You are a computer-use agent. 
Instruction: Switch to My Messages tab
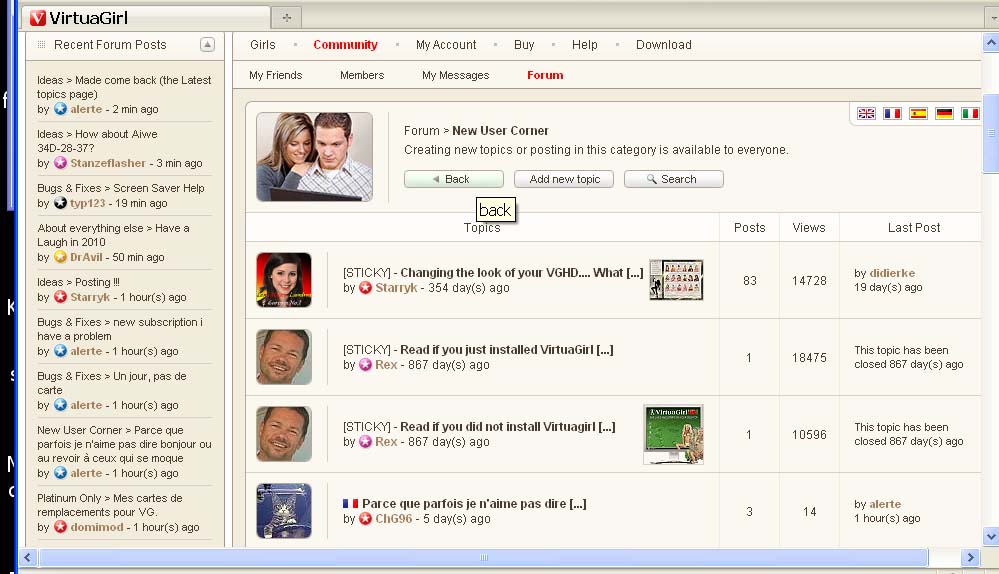(x=456, y=75)
